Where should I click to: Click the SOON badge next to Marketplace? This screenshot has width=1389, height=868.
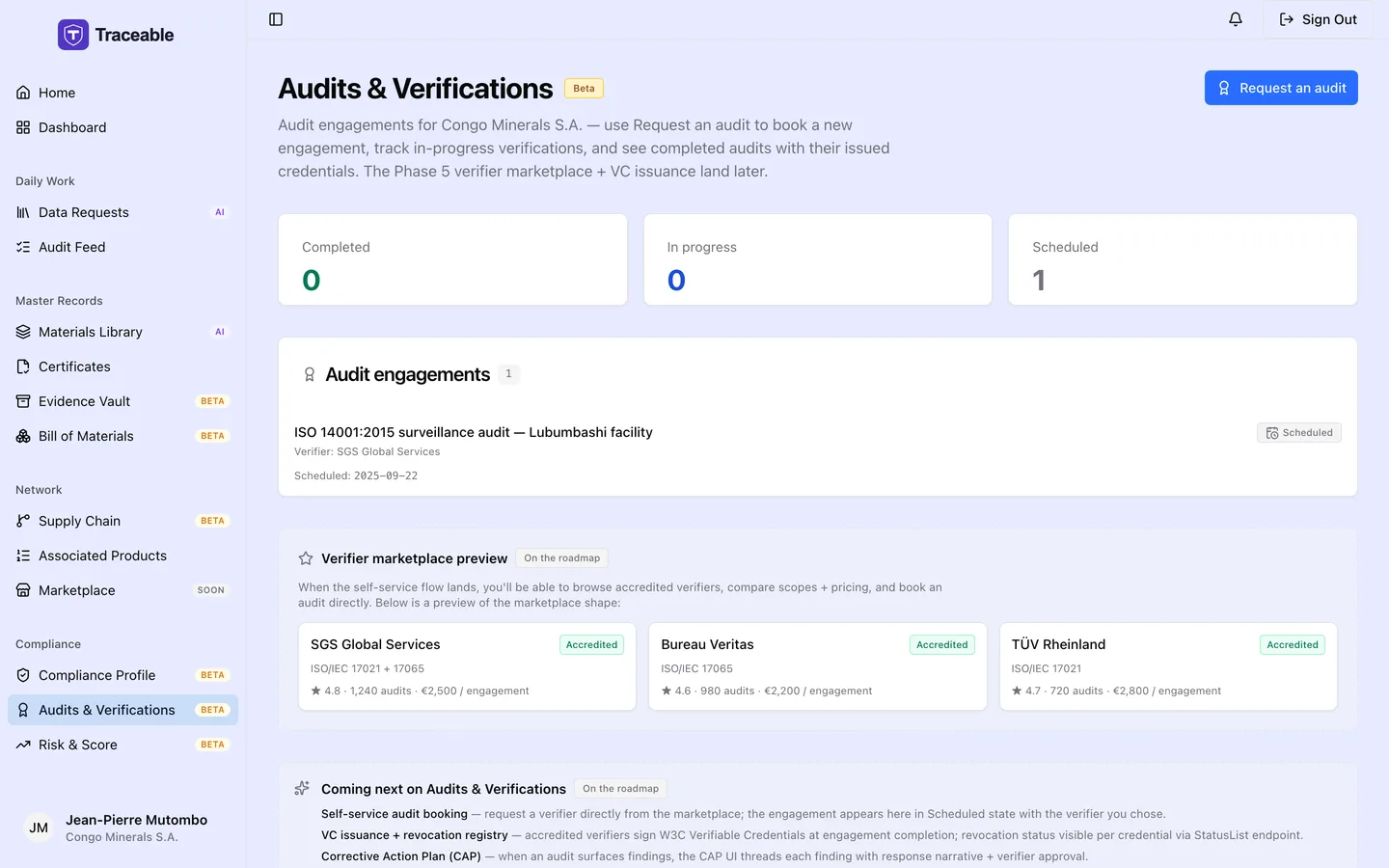point(210,590)
